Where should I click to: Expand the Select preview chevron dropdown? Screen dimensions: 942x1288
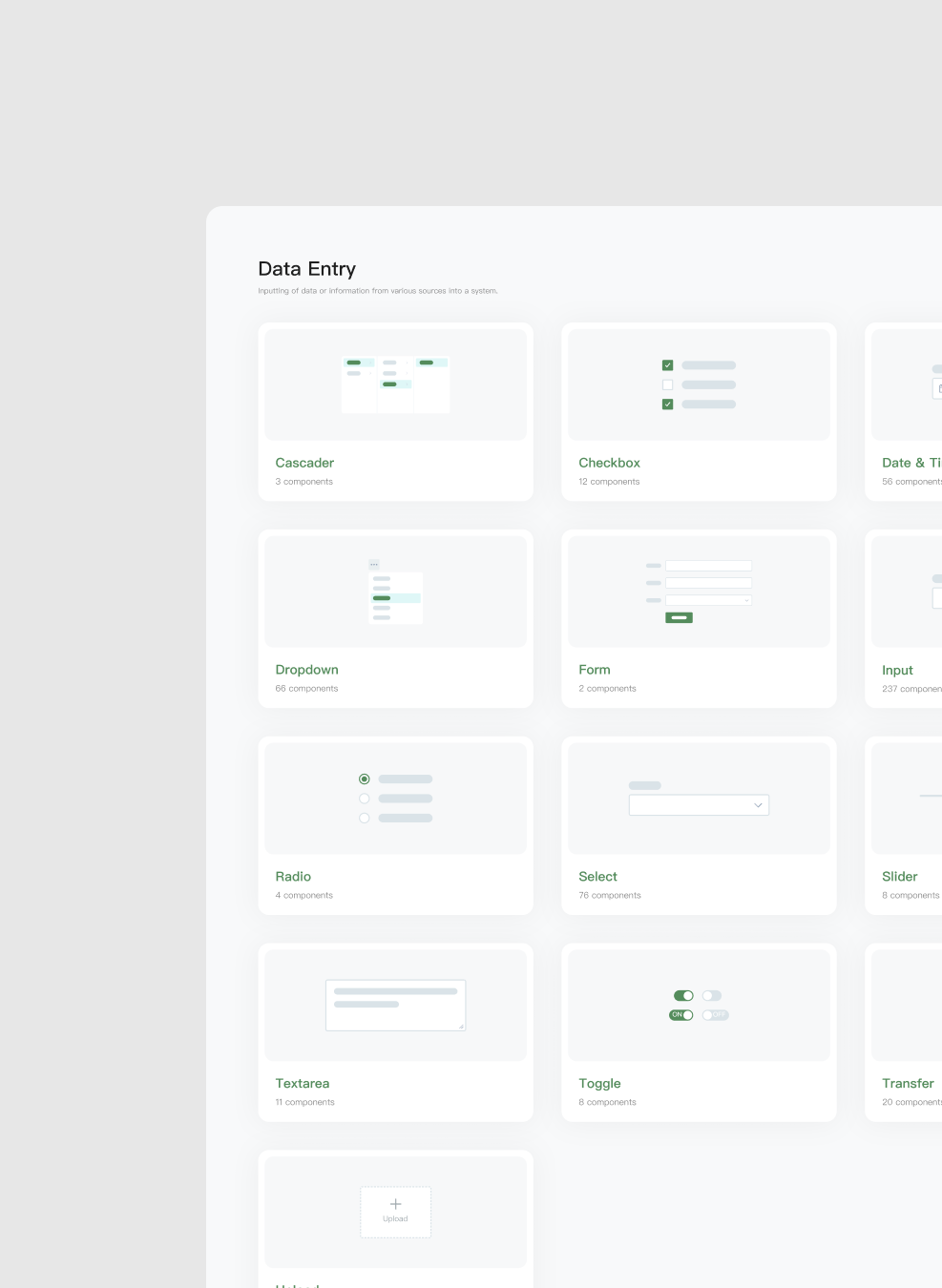click(x=758, y=805)
